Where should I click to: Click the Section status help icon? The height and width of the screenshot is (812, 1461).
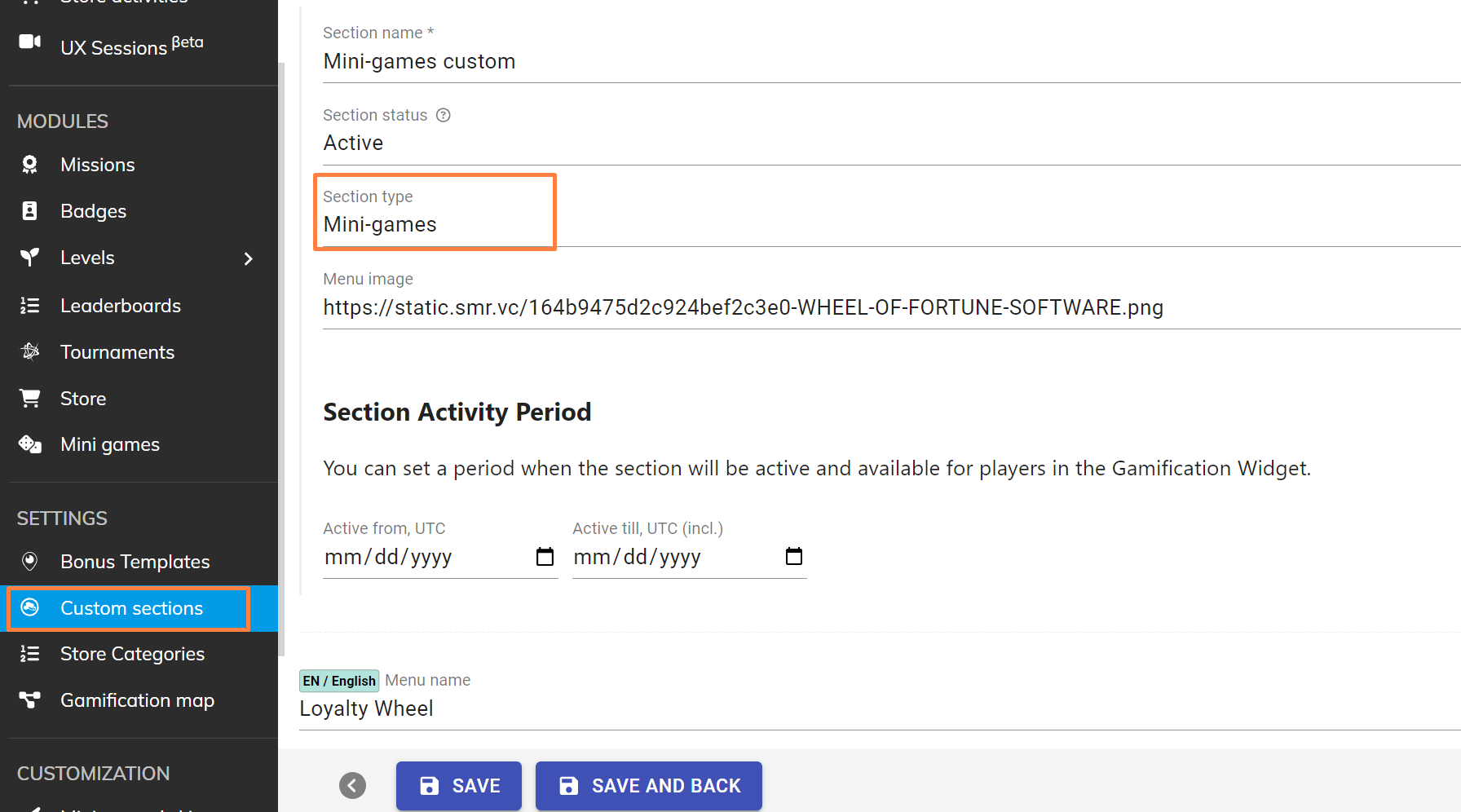click(444, 115)
